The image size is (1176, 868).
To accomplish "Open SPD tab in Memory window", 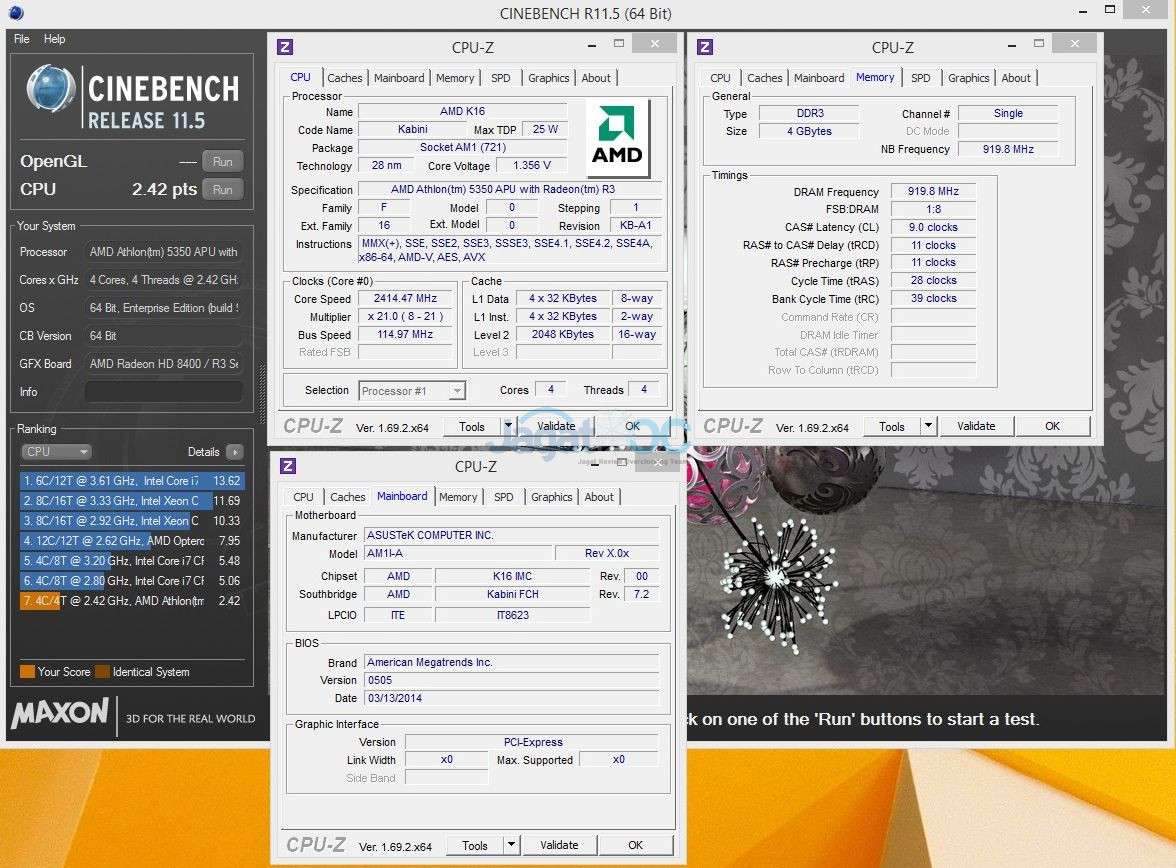I will click(x=920, y=78).
